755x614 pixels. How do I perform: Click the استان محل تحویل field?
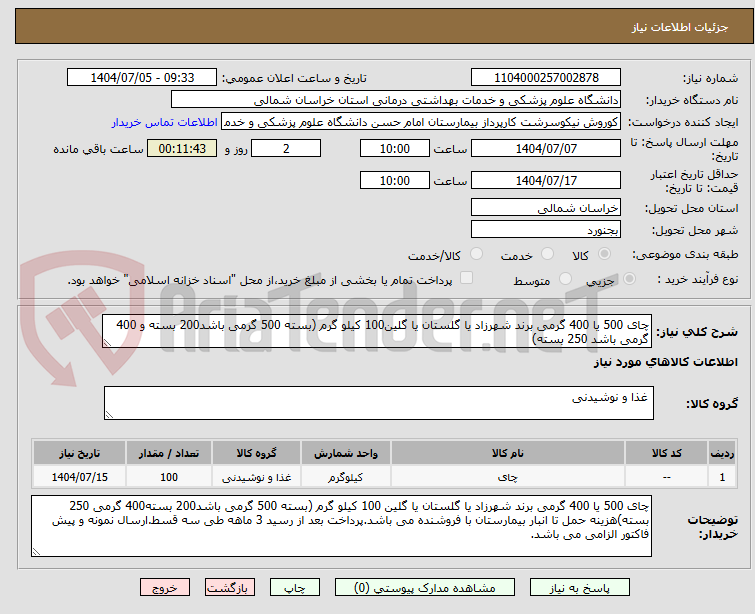click(546, 208)
